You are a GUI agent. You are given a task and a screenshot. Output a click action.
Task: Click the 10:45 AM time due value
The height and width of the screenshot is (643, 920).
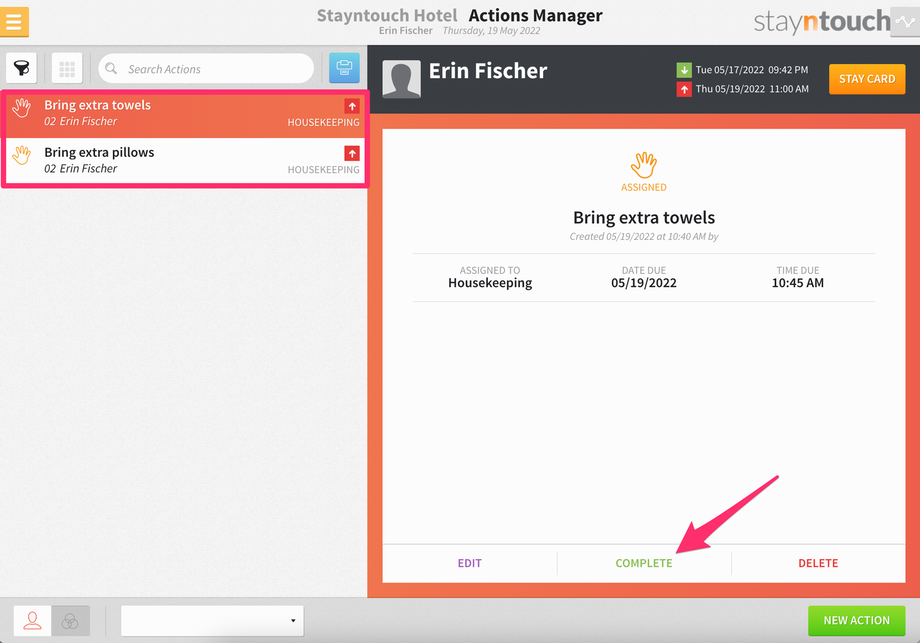(797, 283)
